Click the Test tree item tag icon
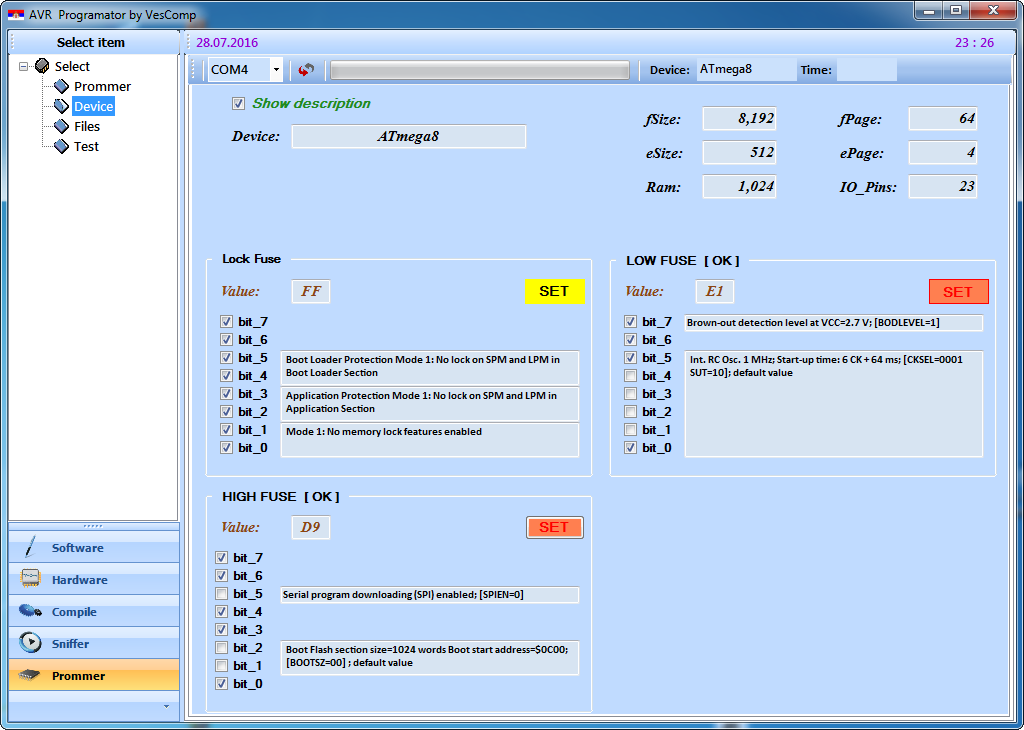This screenshot has height=730, width=1024. [61, 146]
